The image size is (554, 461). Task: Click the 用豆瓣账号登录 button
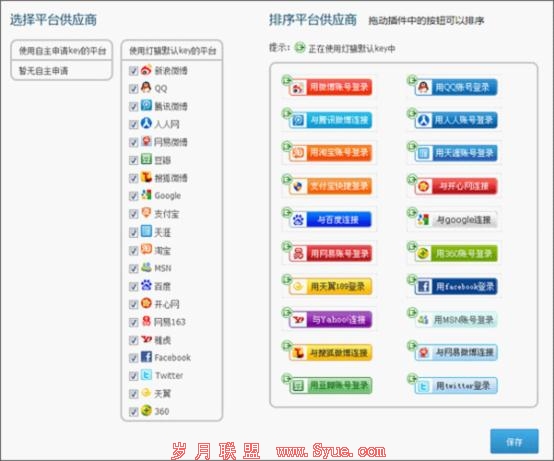330,385
